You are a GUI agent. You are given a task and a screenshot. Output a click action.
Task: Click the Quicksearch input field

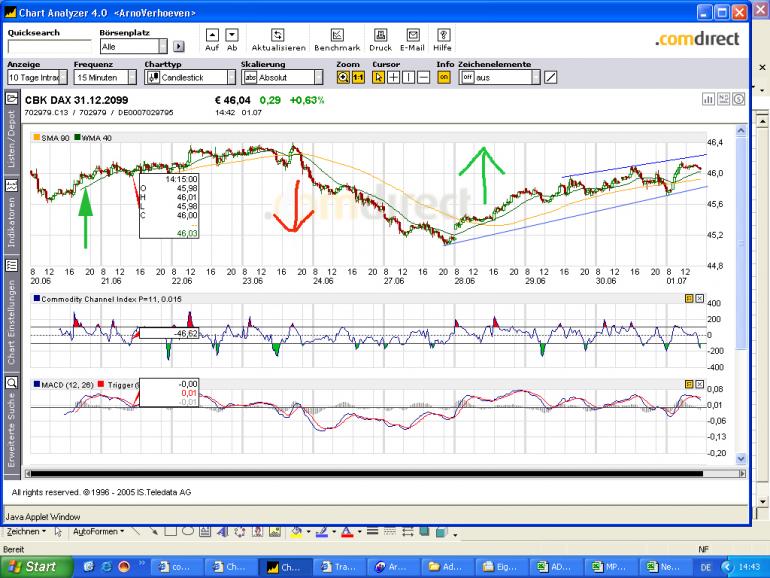[48, 47]
